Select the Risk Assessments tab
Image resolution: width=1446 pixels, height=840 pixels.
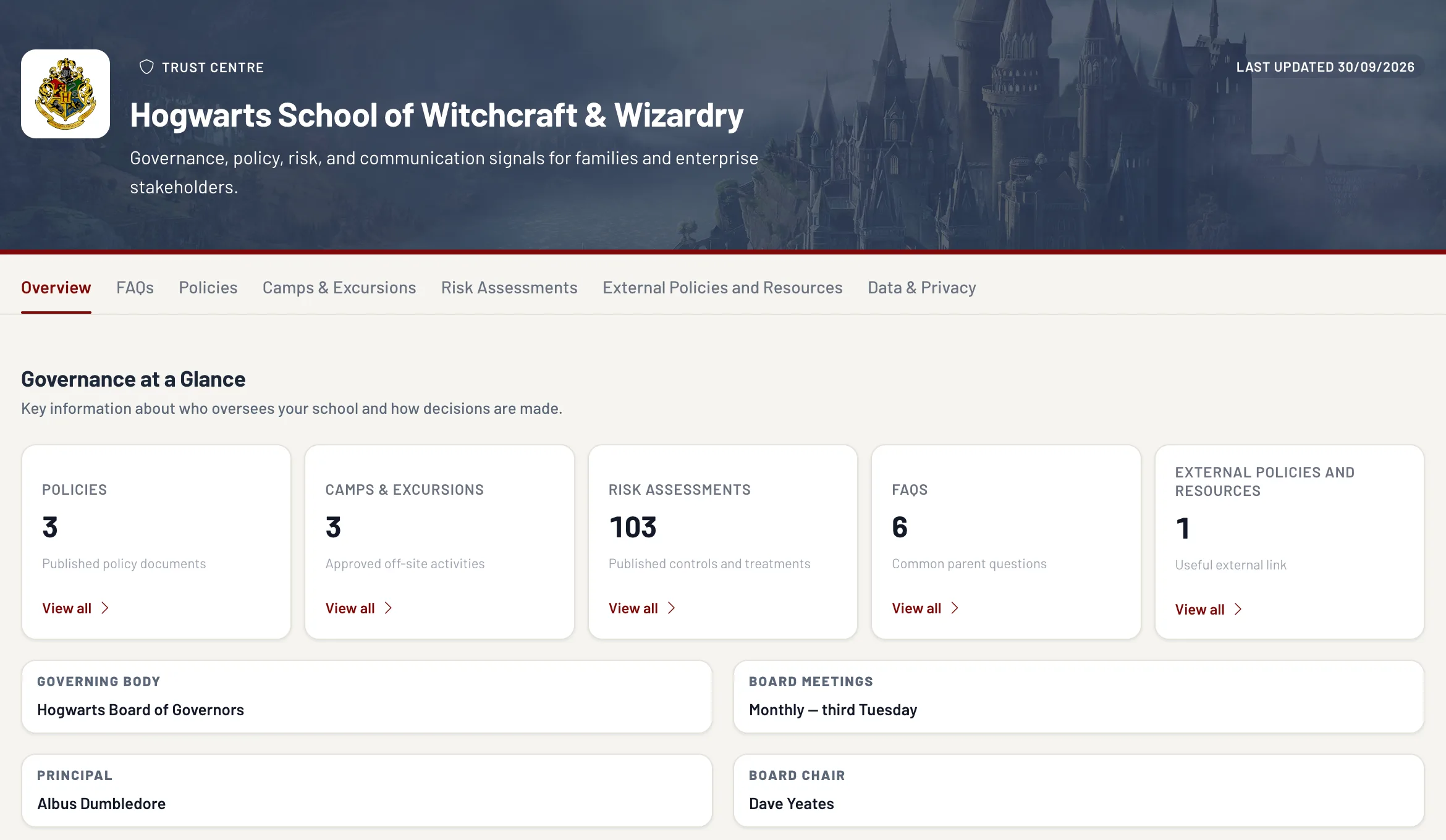pyautogui.click(x=509, y=288)
